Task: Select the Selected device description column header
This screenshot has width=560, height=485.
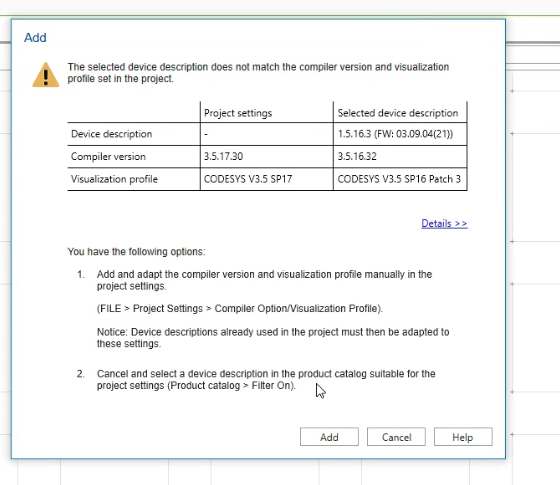Action: 398,113
